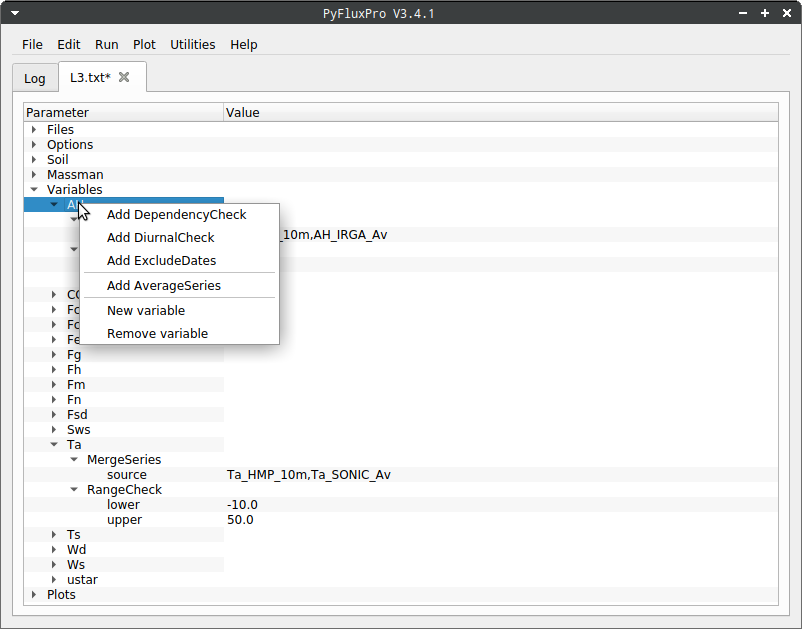Select the source parameter under Ta
Screen dimensions: 802x629
127,475
